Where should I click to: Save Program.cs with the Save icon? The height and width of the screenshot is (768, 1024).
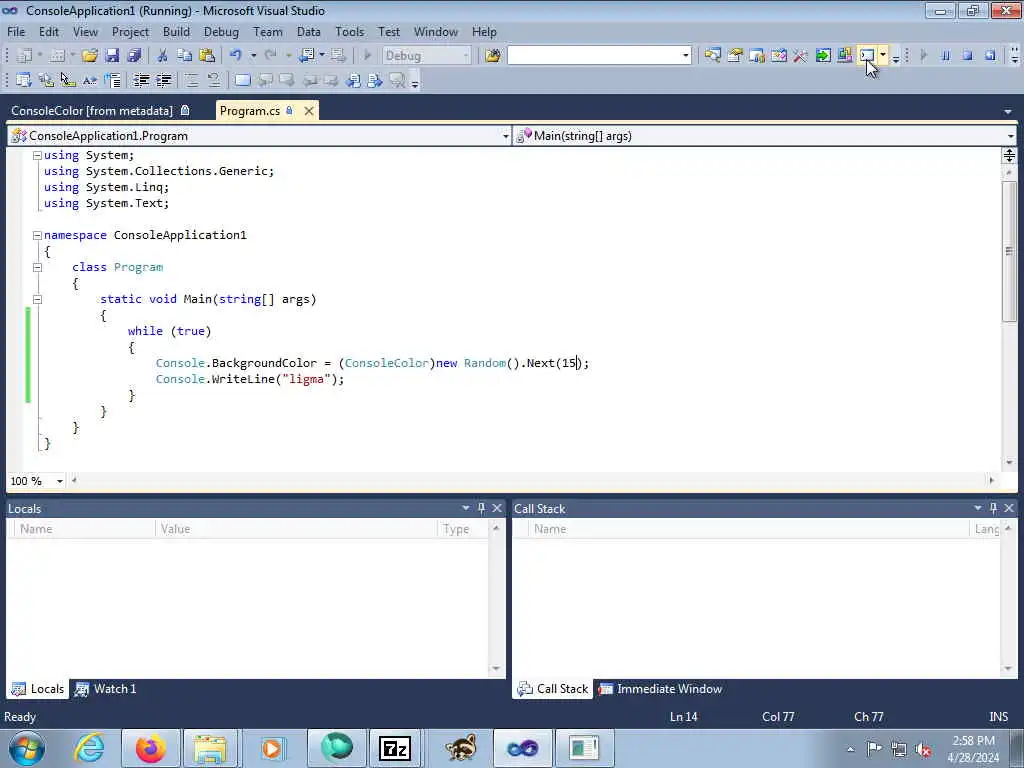(x=112, y=56)
